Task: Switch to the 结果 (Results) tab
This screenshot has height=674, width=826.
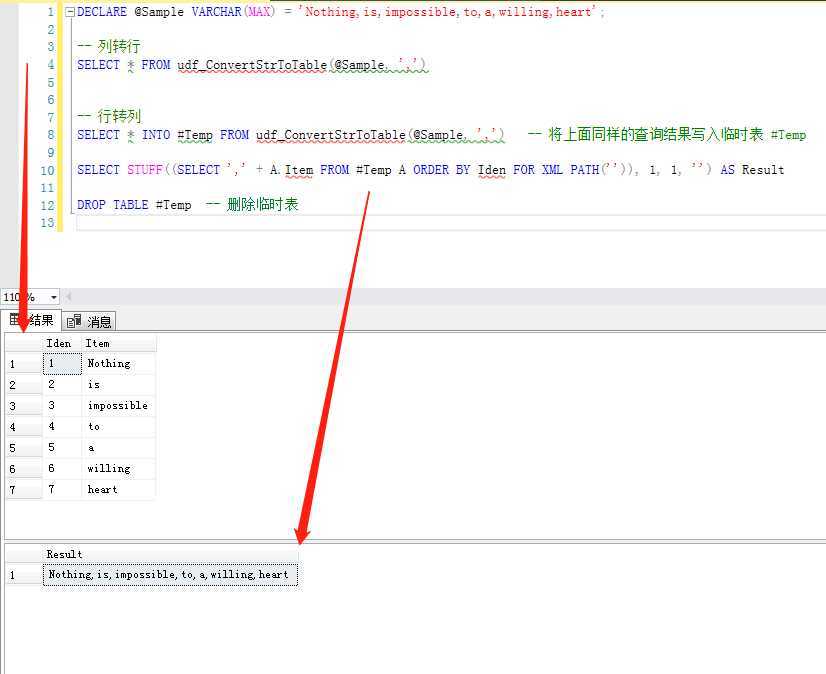Action: 31,320
